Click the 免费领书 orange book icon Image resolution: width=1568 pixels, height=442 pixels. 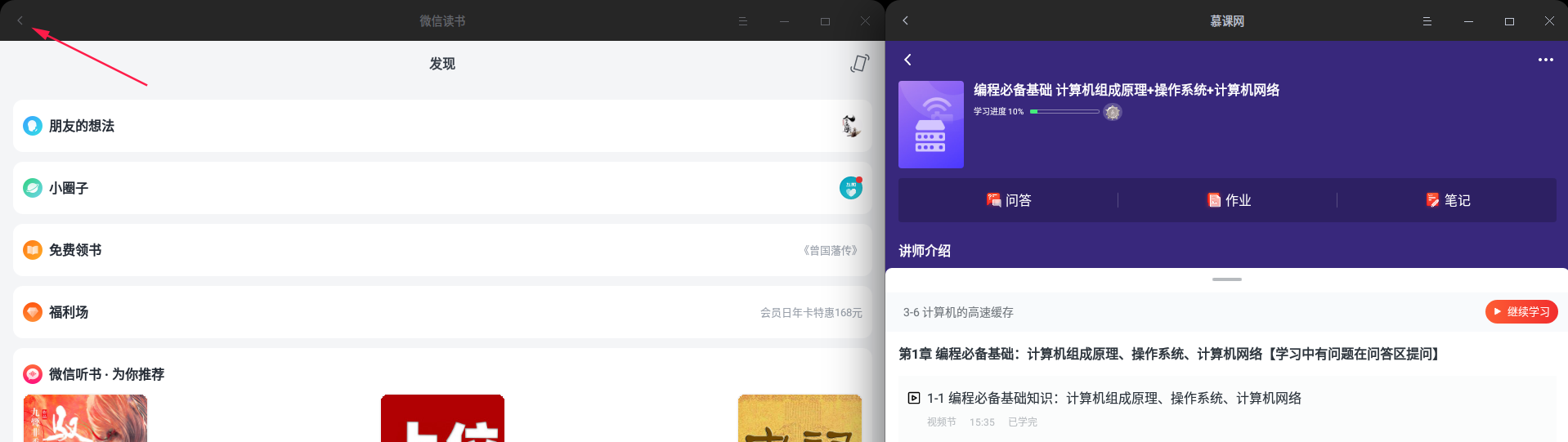pos(33,250)
